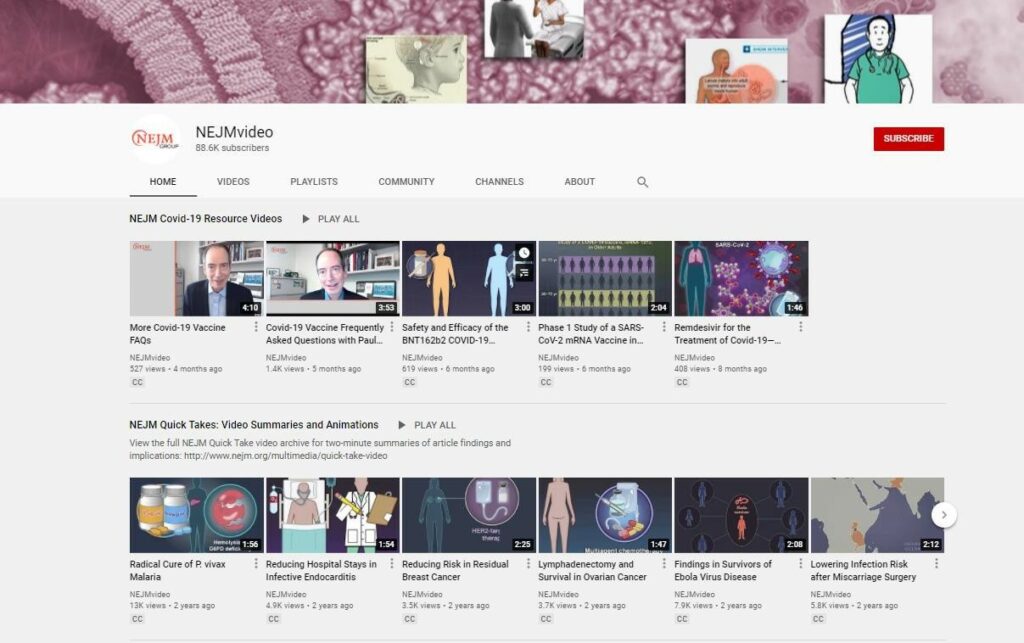Click CC badge under Remdesivir video
This screenshot has height=643, width=1024.
(x=682, y=383)
